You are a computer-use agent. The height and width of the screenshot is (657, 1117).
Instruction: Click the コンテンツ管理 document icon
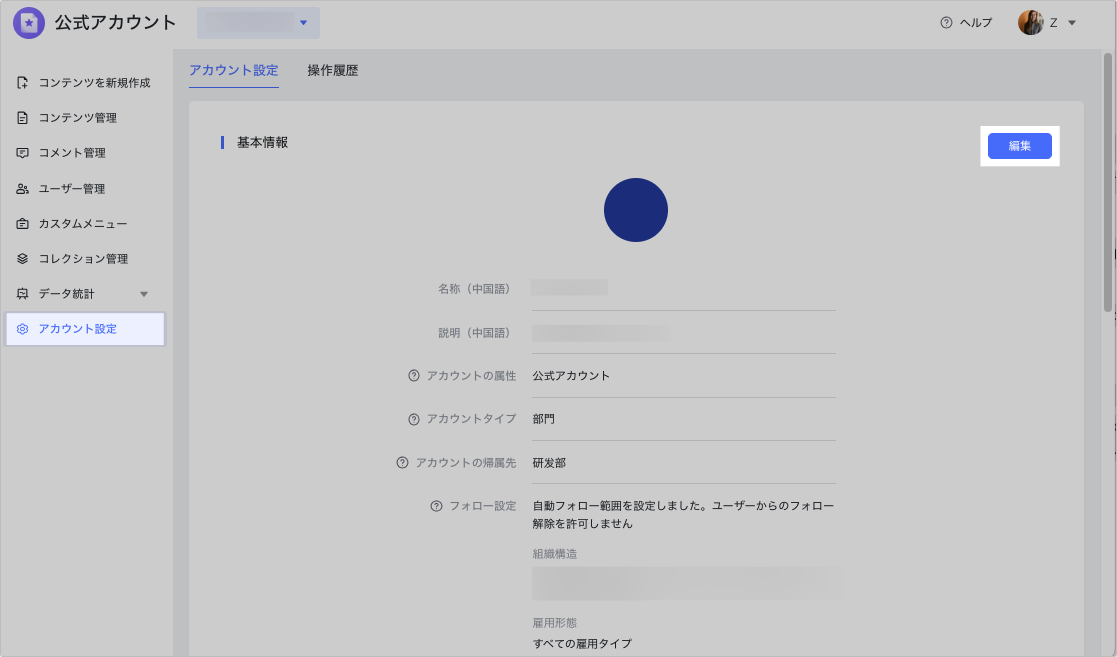point(23,118)
